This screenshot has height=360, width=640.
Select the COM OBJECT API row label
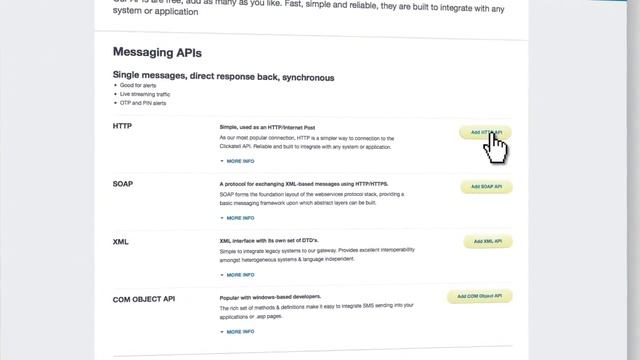[144, 299]
